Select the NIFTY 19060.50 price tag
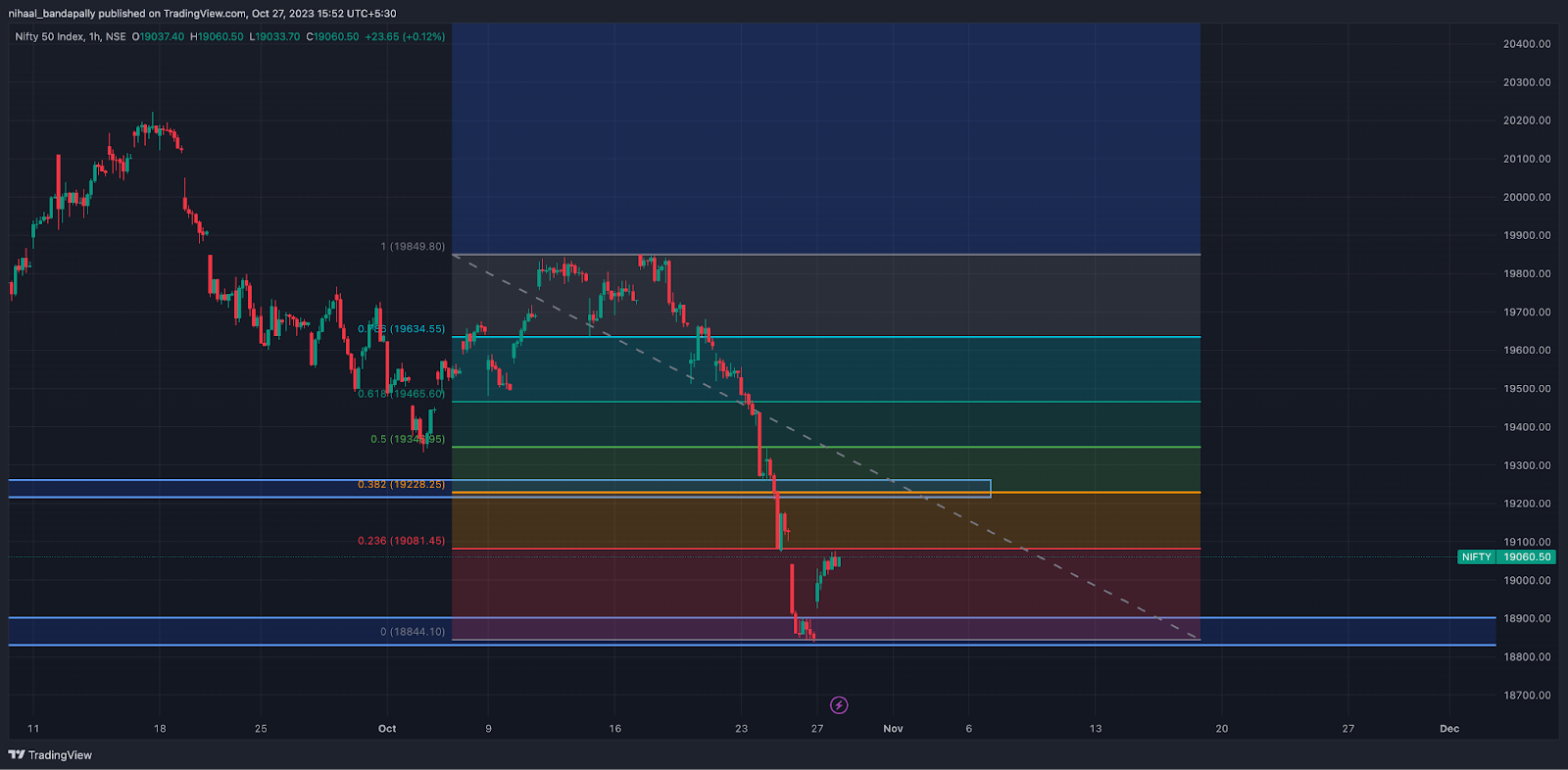The image size is (1568, 770). [1506, 556]
